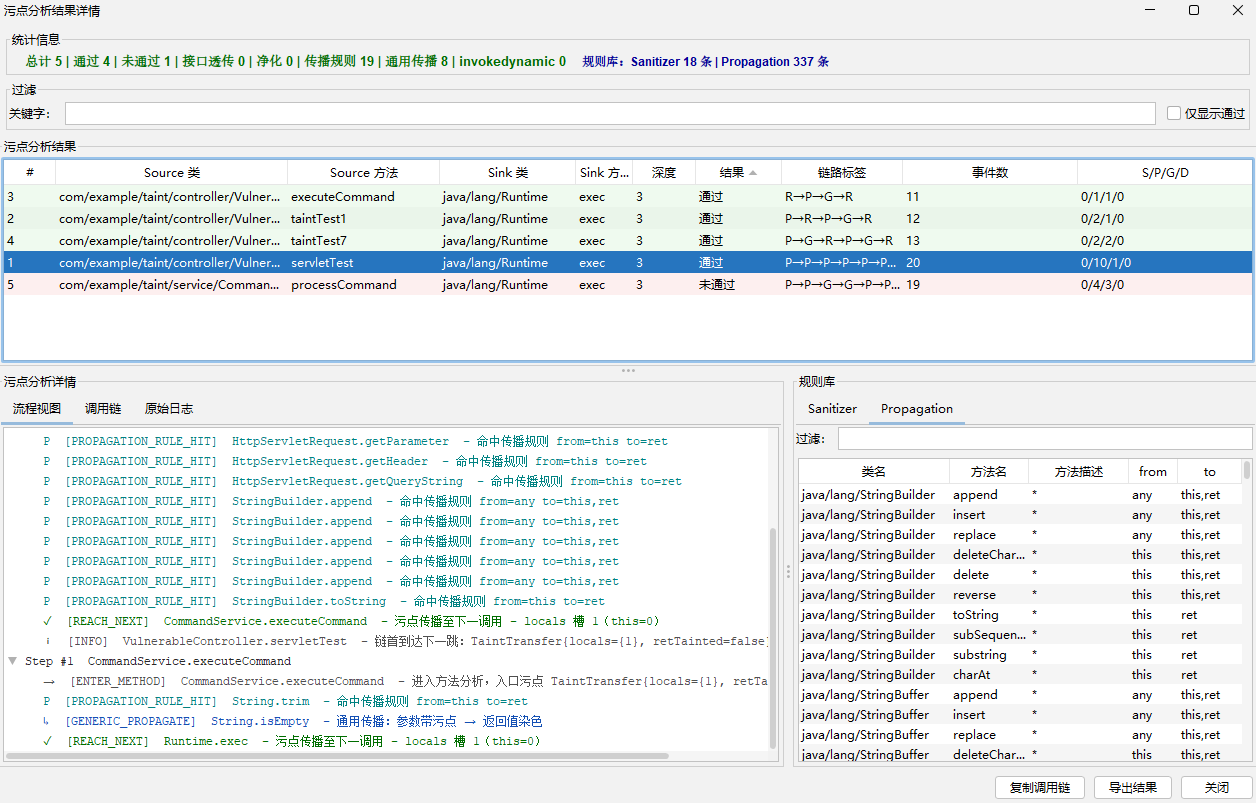Click the sort arrow on 结果 column header
Viewport: 1256px width, 803px height.
click(x=753, y=173)
